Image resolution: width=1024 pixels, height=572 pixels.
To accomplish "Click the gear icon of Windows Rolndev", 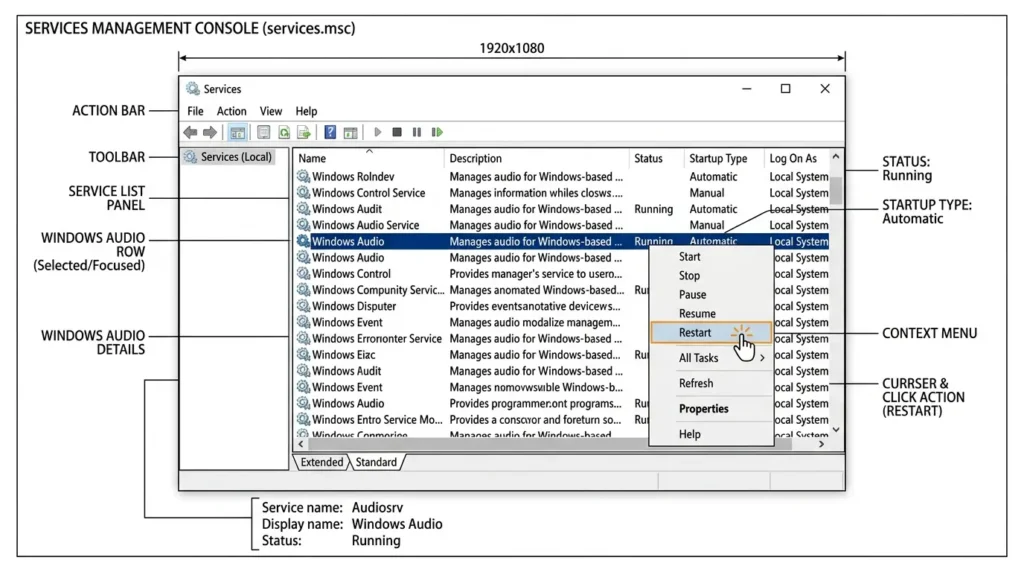I will [303, 176].
